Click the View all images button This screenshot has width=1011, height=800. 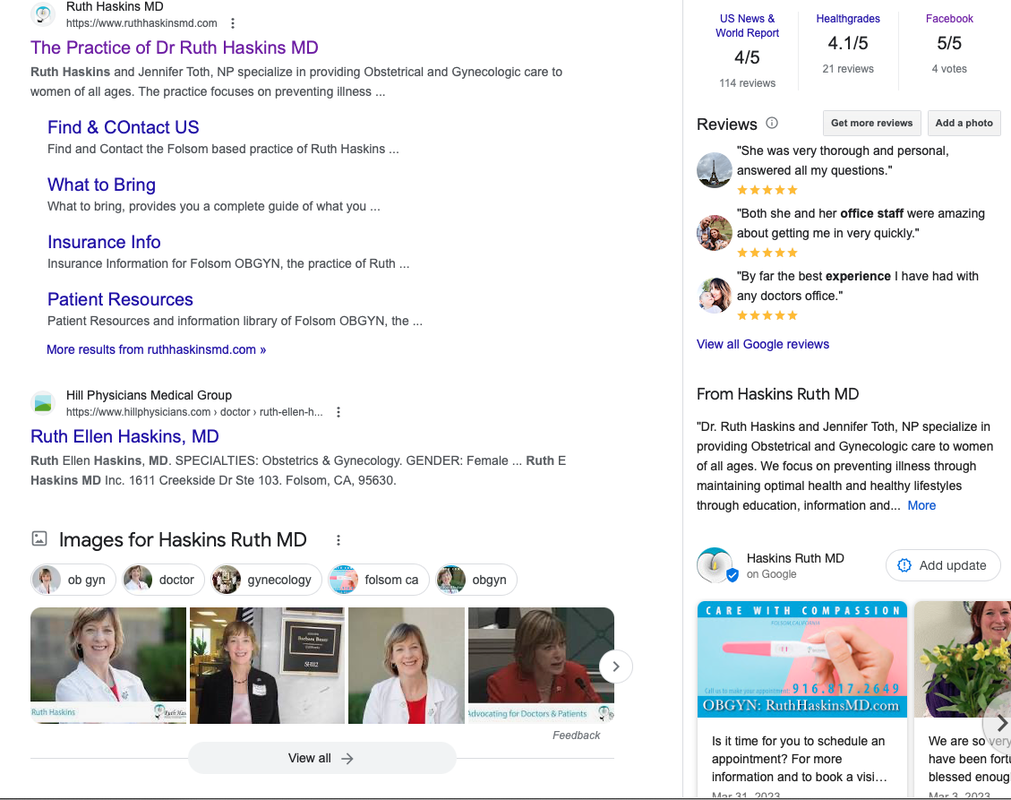[x=322, y=758]
